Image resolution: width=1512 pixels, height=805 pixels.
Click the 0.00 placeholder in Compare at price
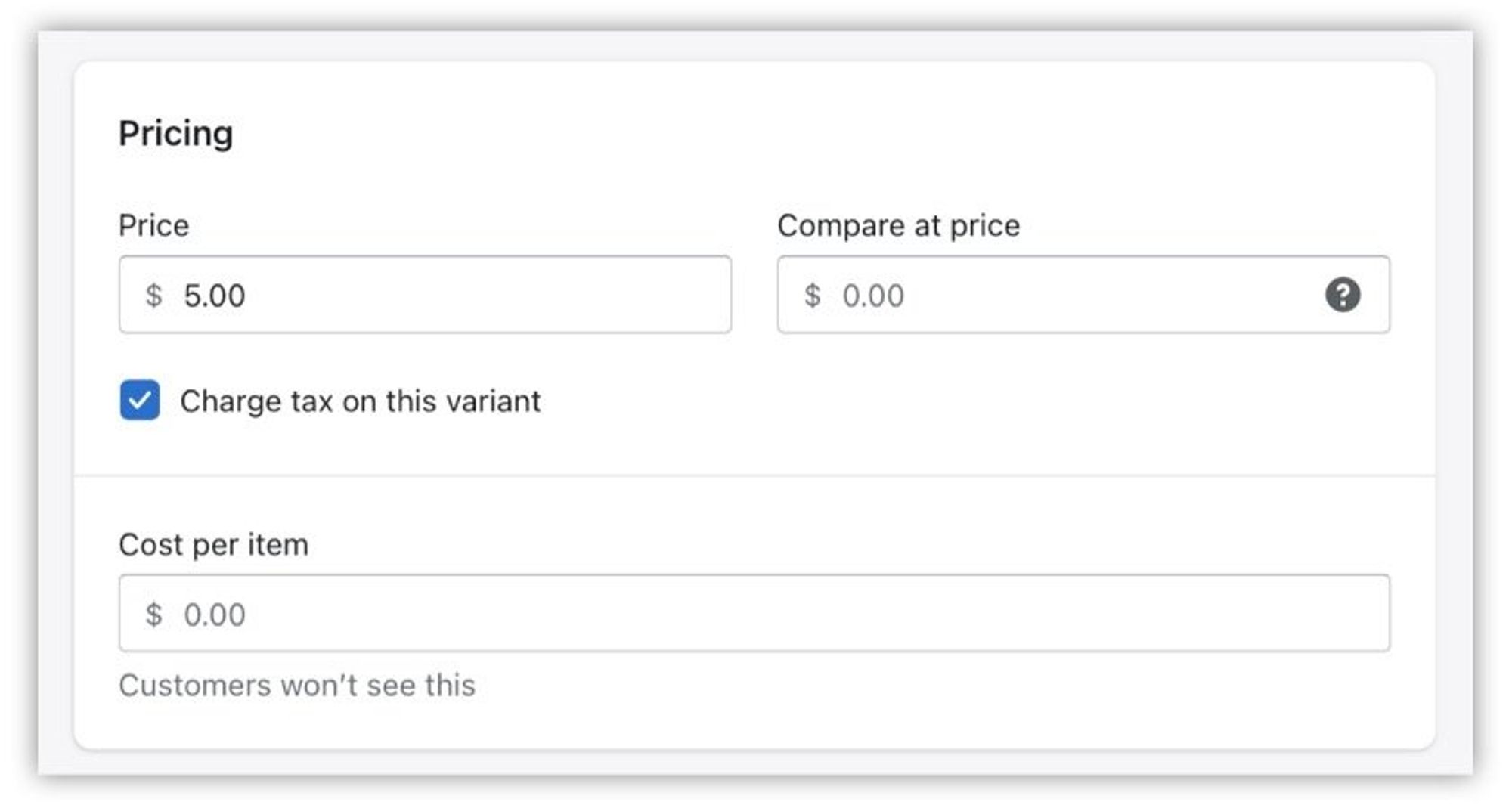coord(873,296)
